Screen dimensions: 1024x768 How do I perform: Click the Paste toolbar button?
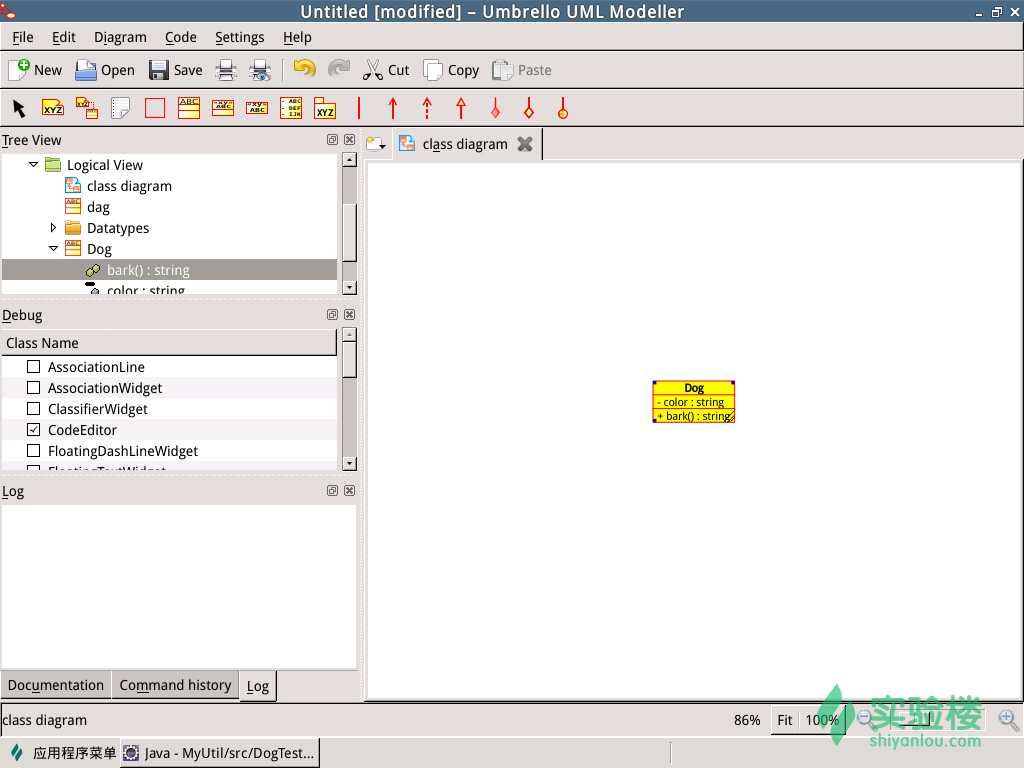click(521, 70)
